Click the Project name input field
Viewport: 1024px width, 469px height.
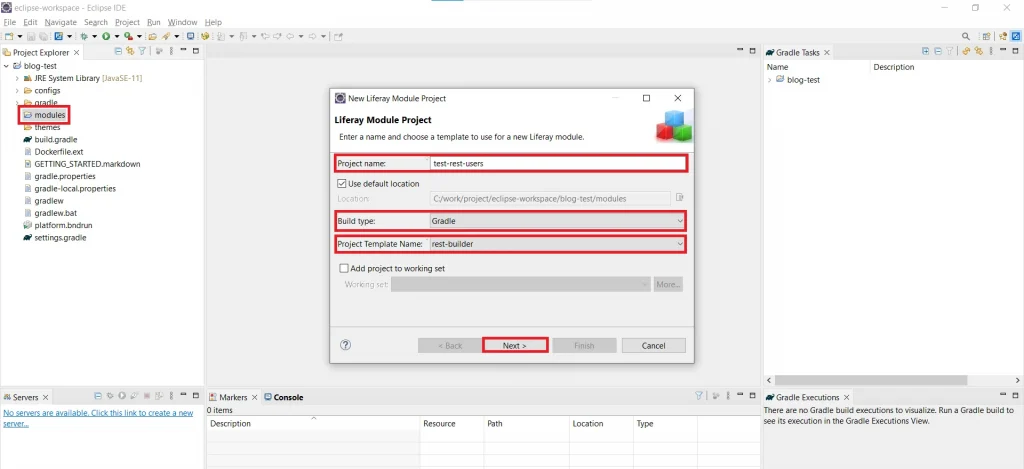(558, 163)
